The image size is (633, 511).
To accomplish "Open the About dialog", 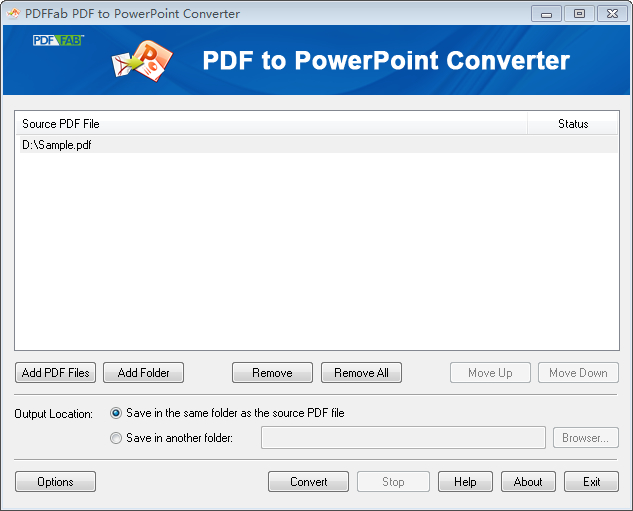I will click(x=528, y=482).
